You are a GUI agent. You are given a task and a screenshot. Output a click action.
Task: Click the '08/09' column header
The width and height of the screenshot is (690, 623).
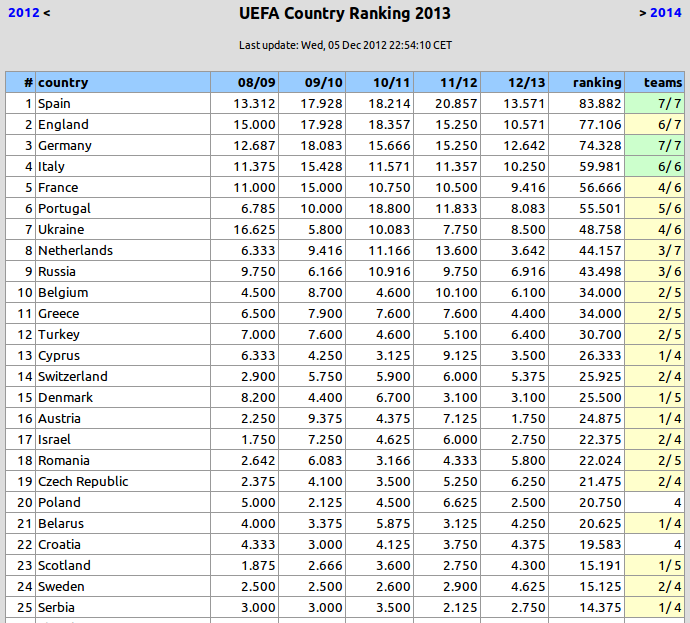[x=244, y=82]
